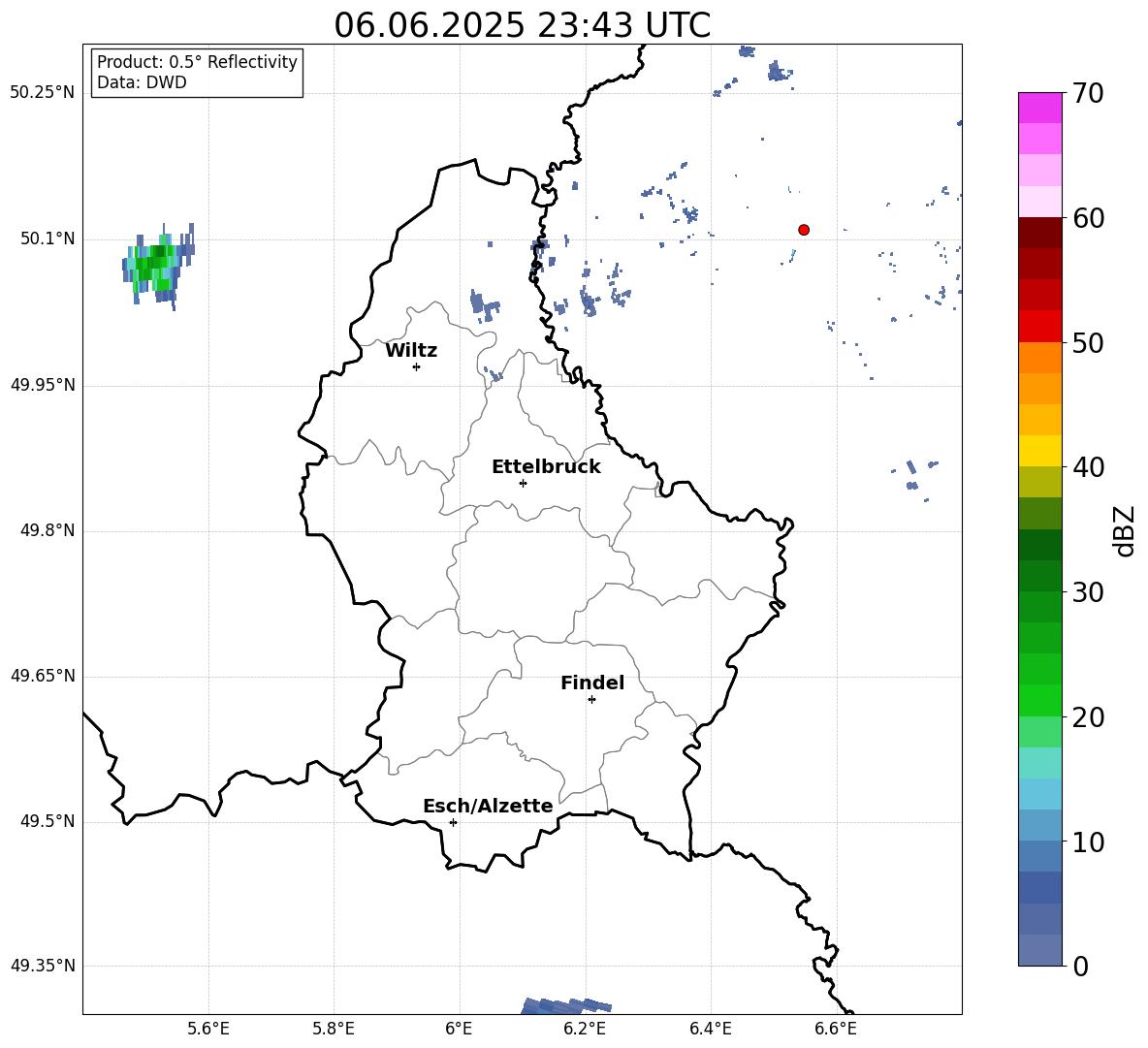Click the '49.5°N' latitude label
1148x1048 pixels.
[x=48, y=821]
